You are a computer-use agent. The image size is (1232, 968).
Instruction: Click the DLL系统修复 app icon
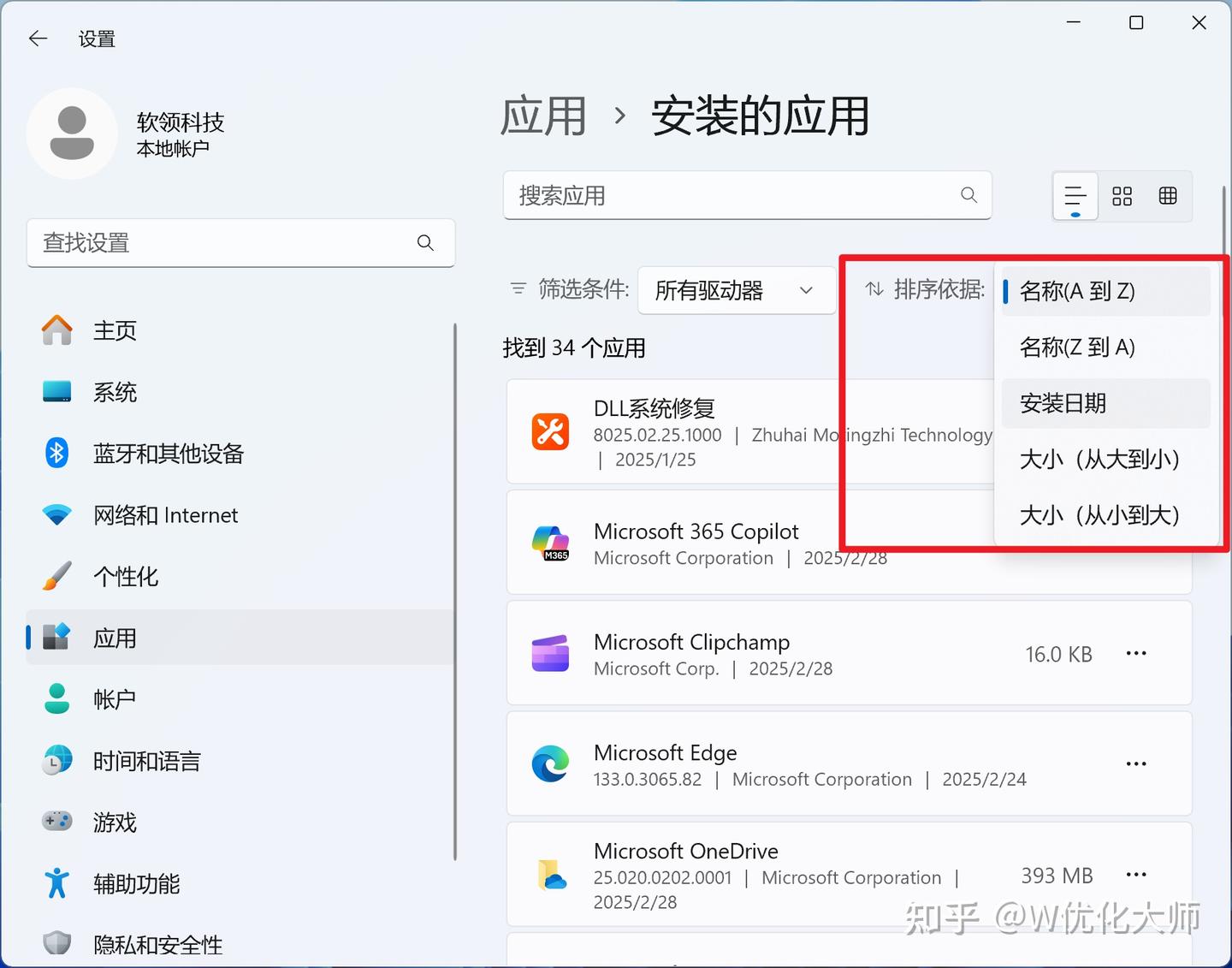point(550,431)
